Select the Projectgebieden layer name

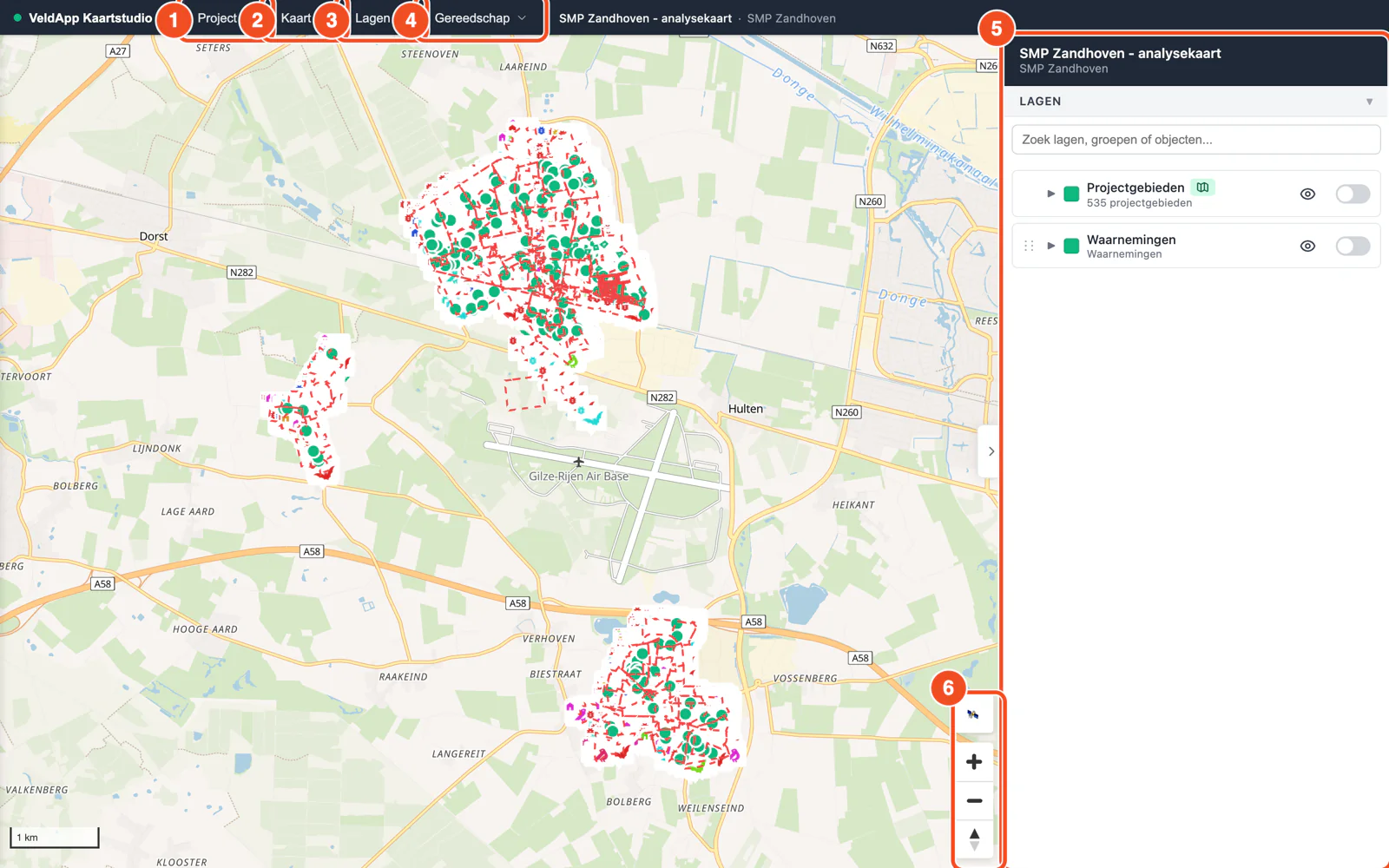pyautogui.click(x=1136, y=187)
